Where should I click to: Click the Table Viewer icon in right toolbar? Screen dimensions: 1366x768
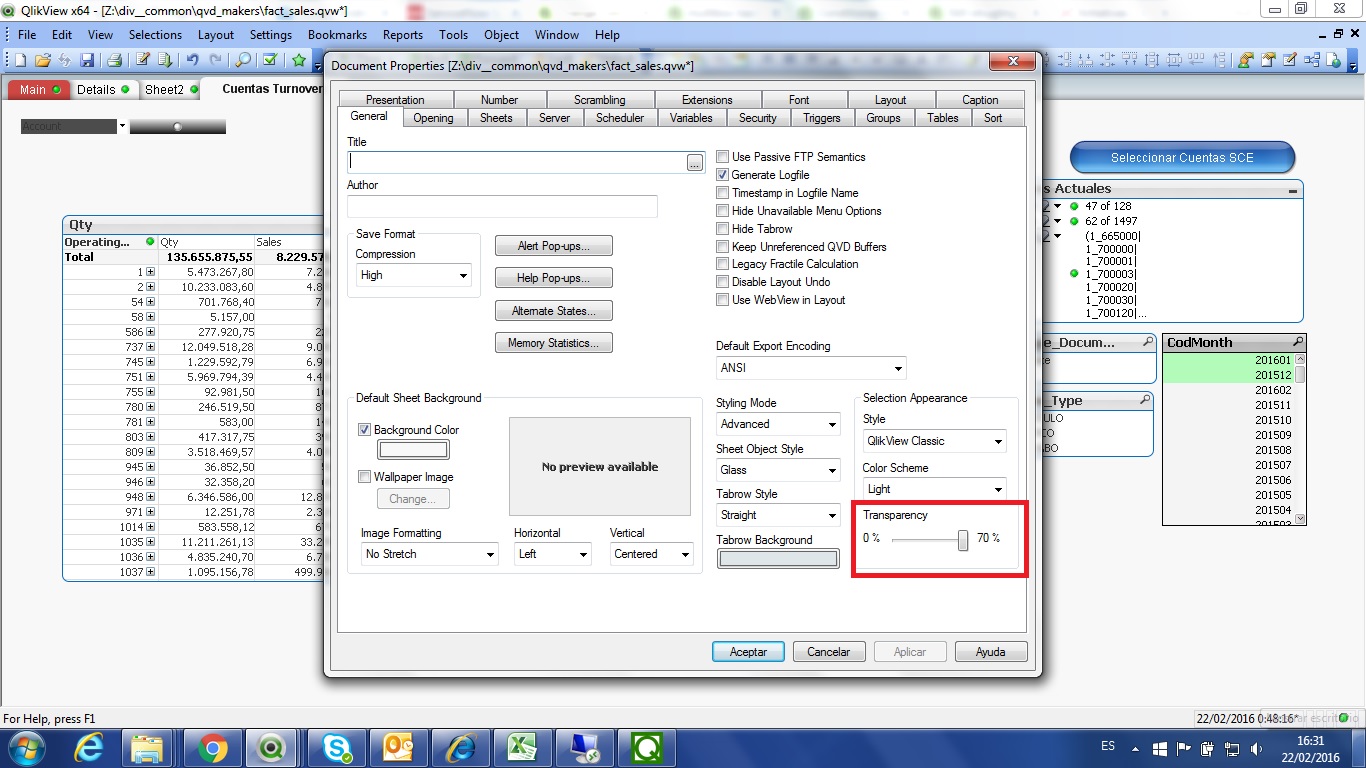[1312, 60]
